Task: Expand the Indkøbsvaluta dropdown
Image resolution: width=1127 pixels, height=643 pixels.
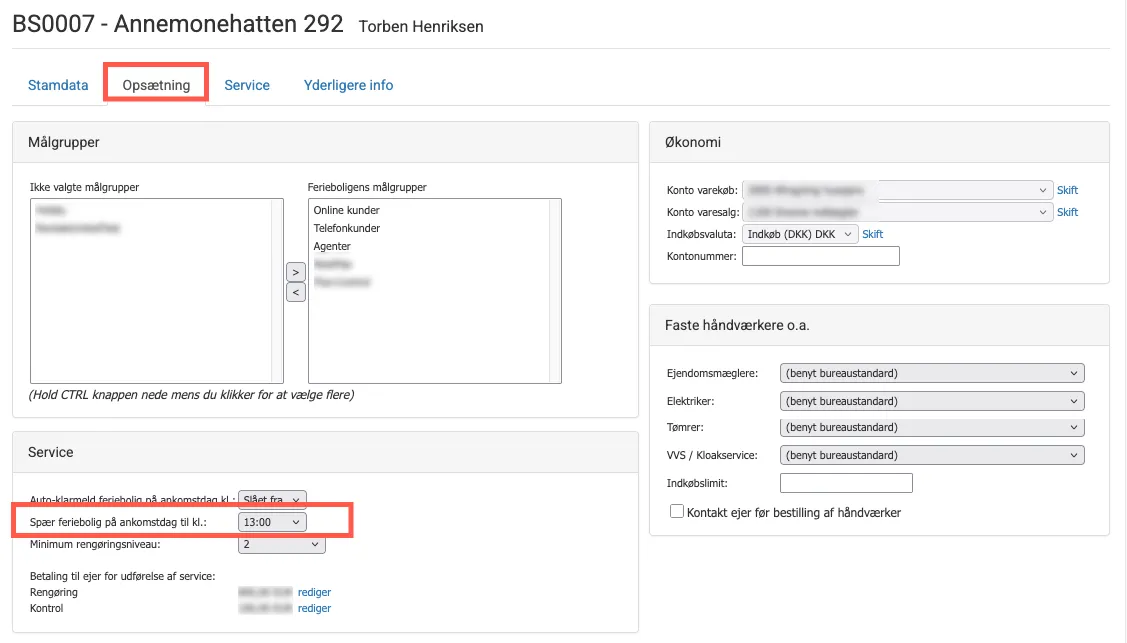Action: pos(799,234)
